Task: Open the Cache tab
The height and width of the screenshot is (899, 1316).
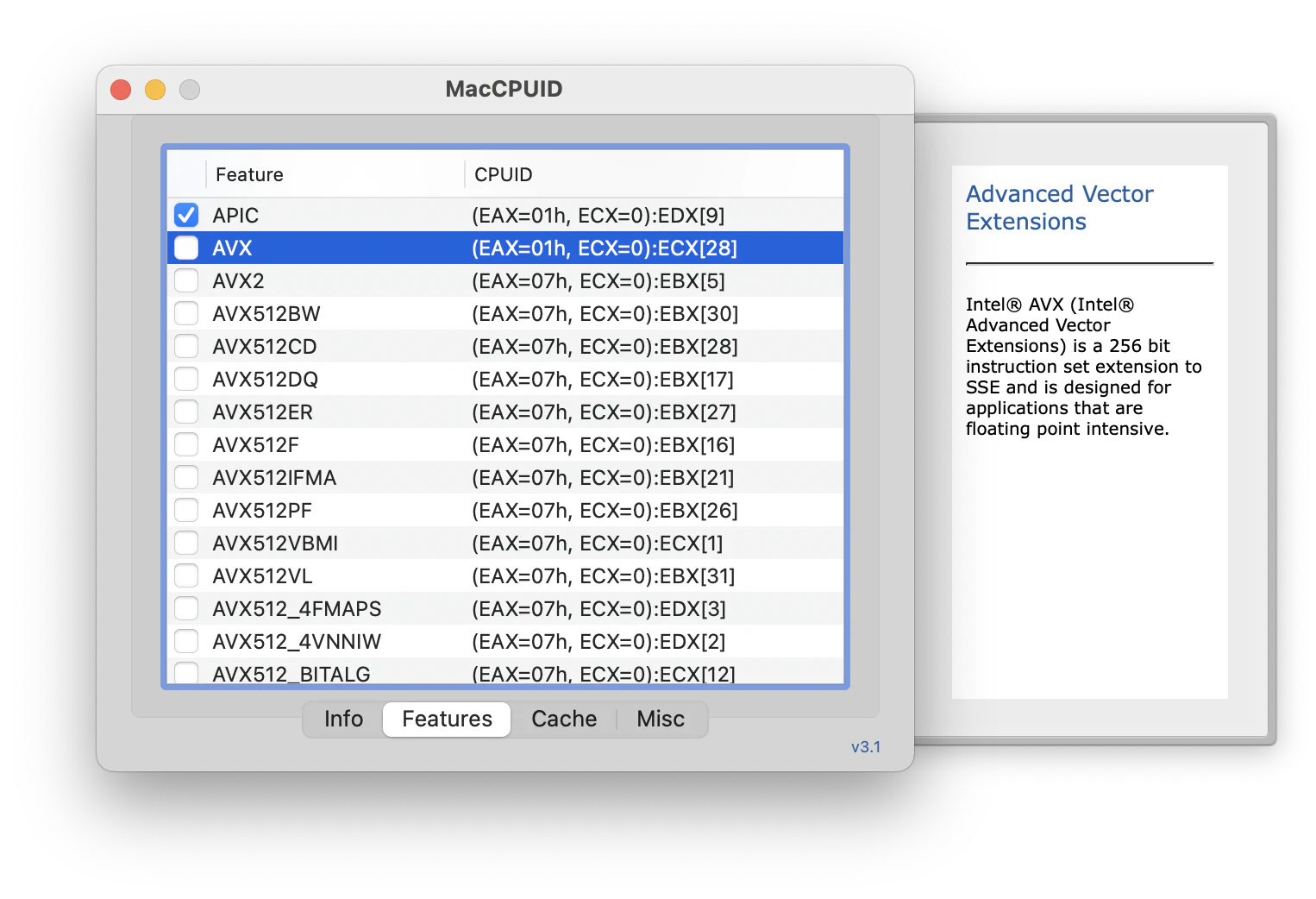Action: (564, 719)
